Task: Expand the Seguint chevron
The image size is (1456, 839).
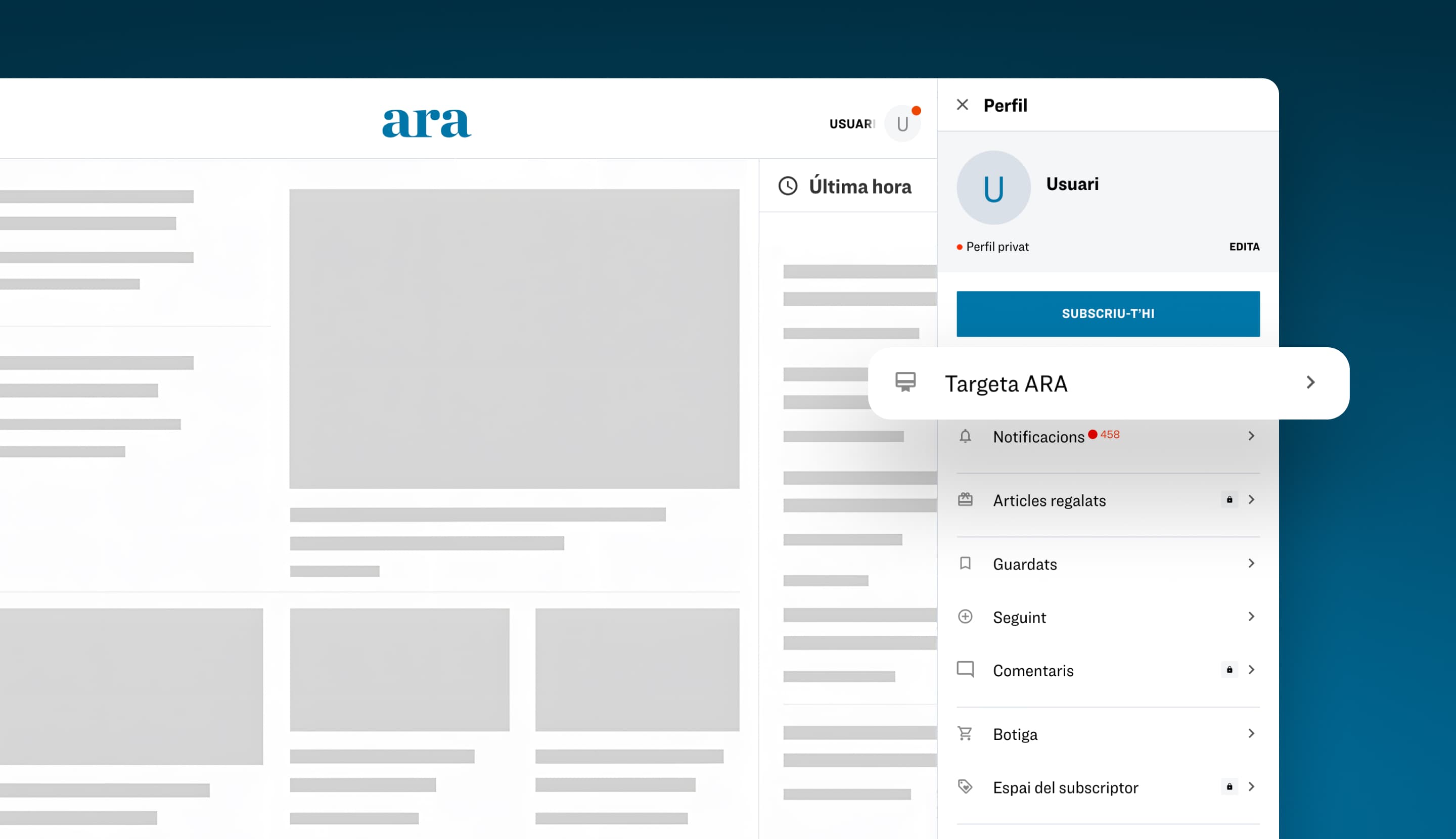Action: click(1251, 617)
